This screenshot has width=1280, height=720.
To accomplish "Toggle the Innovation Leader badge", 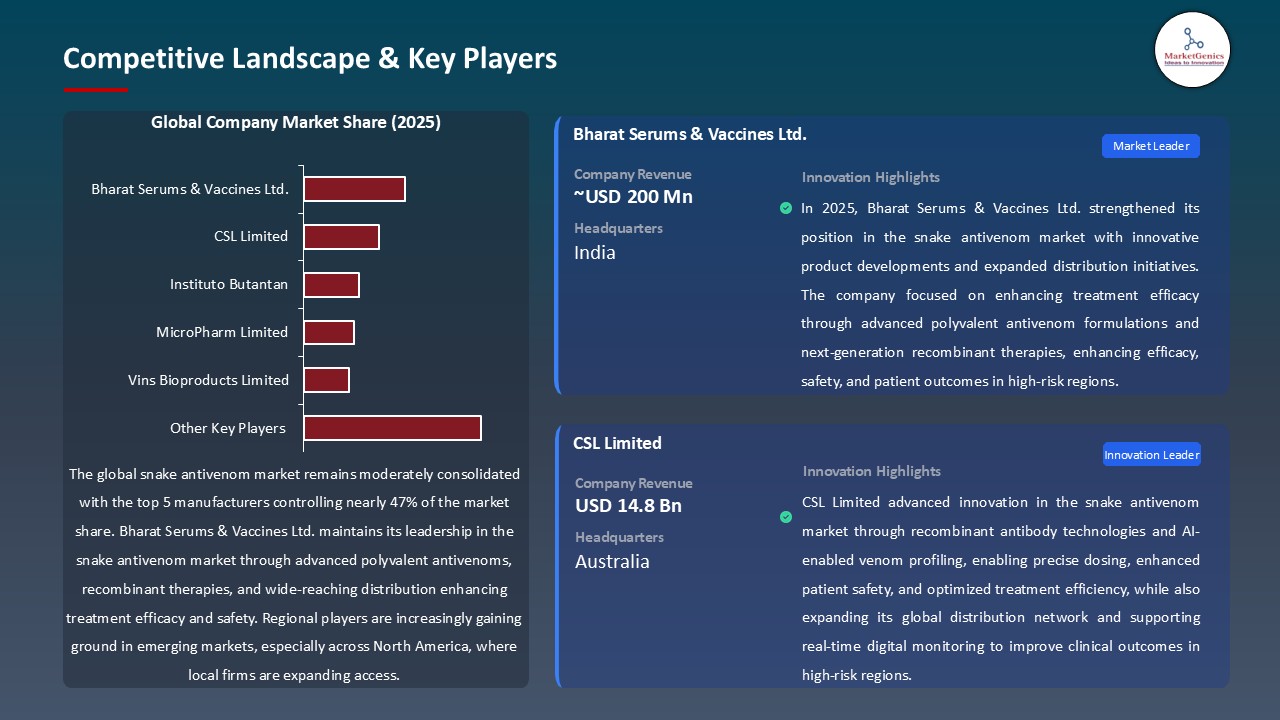I will [1151, 454].
